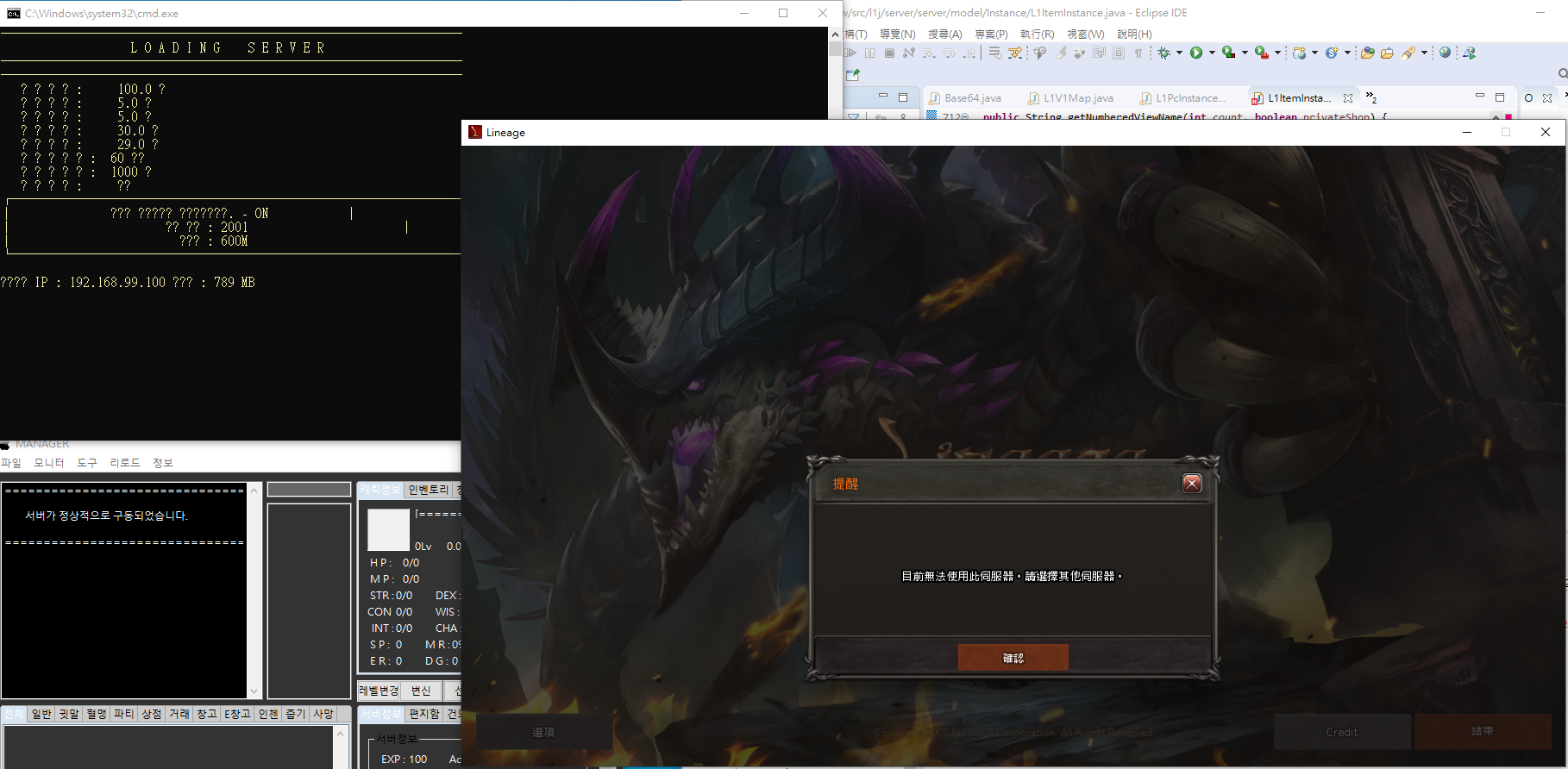This screenshot has width=1568, height=769.
Task: Click the Step Over icon in Eclipse
Action: 950,53
